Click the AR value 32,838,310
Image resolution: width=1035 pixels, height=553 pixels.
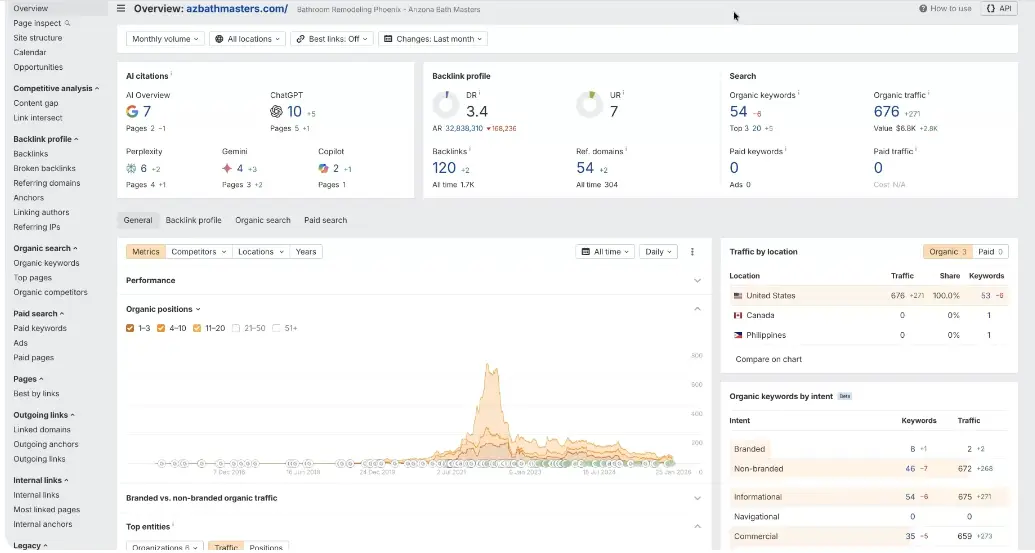point(464,129)
